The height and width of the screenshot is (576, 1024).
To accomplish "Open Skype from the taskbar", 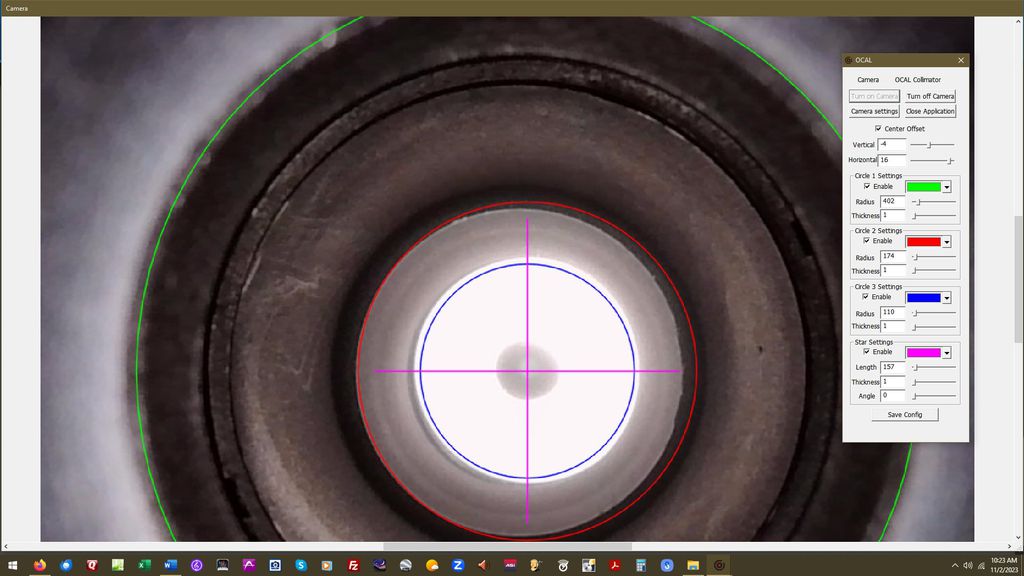I will click(301, 565).
